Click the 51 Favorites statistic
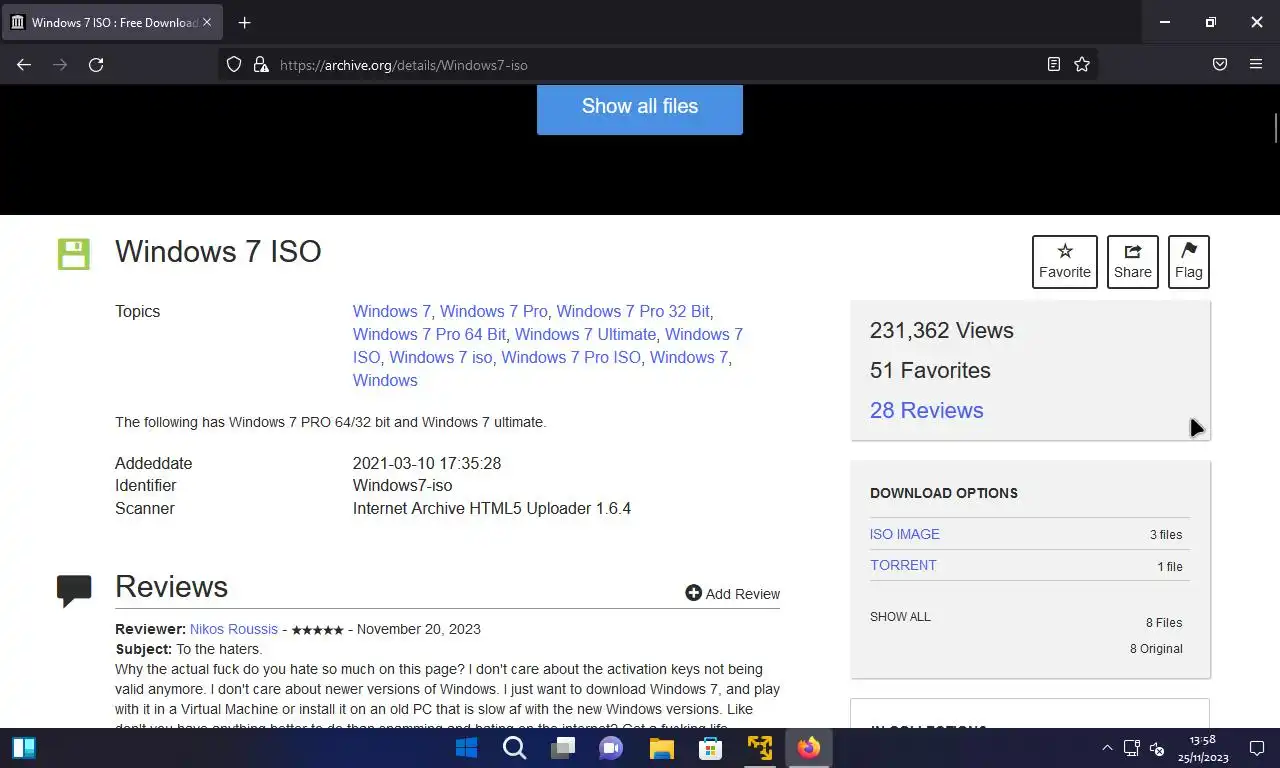The image size is (1280, 768). [x=930, y=370]
